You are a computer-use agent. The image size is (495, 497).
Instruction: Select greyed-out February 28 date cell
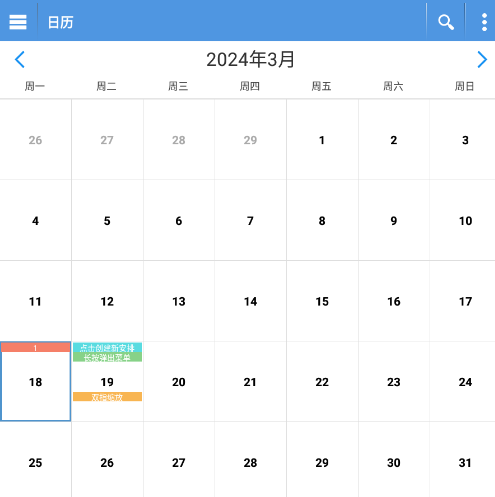coord(179,140)
